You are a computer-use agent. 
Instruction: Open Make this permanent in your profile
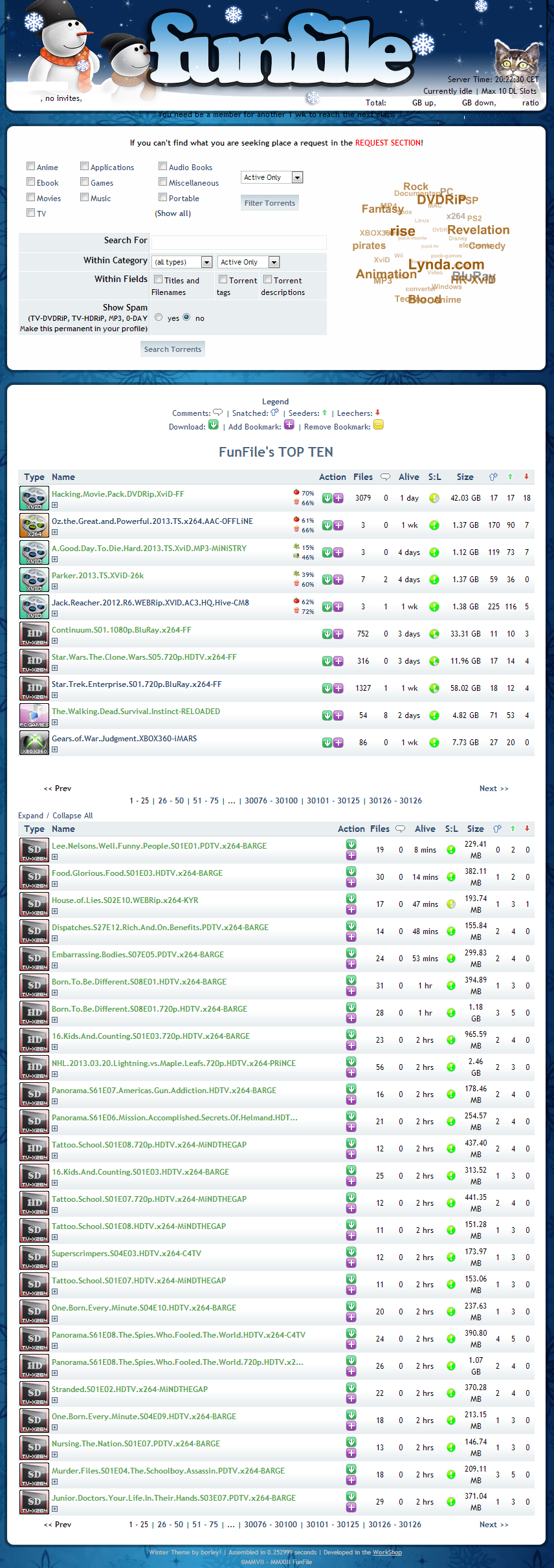83,329
